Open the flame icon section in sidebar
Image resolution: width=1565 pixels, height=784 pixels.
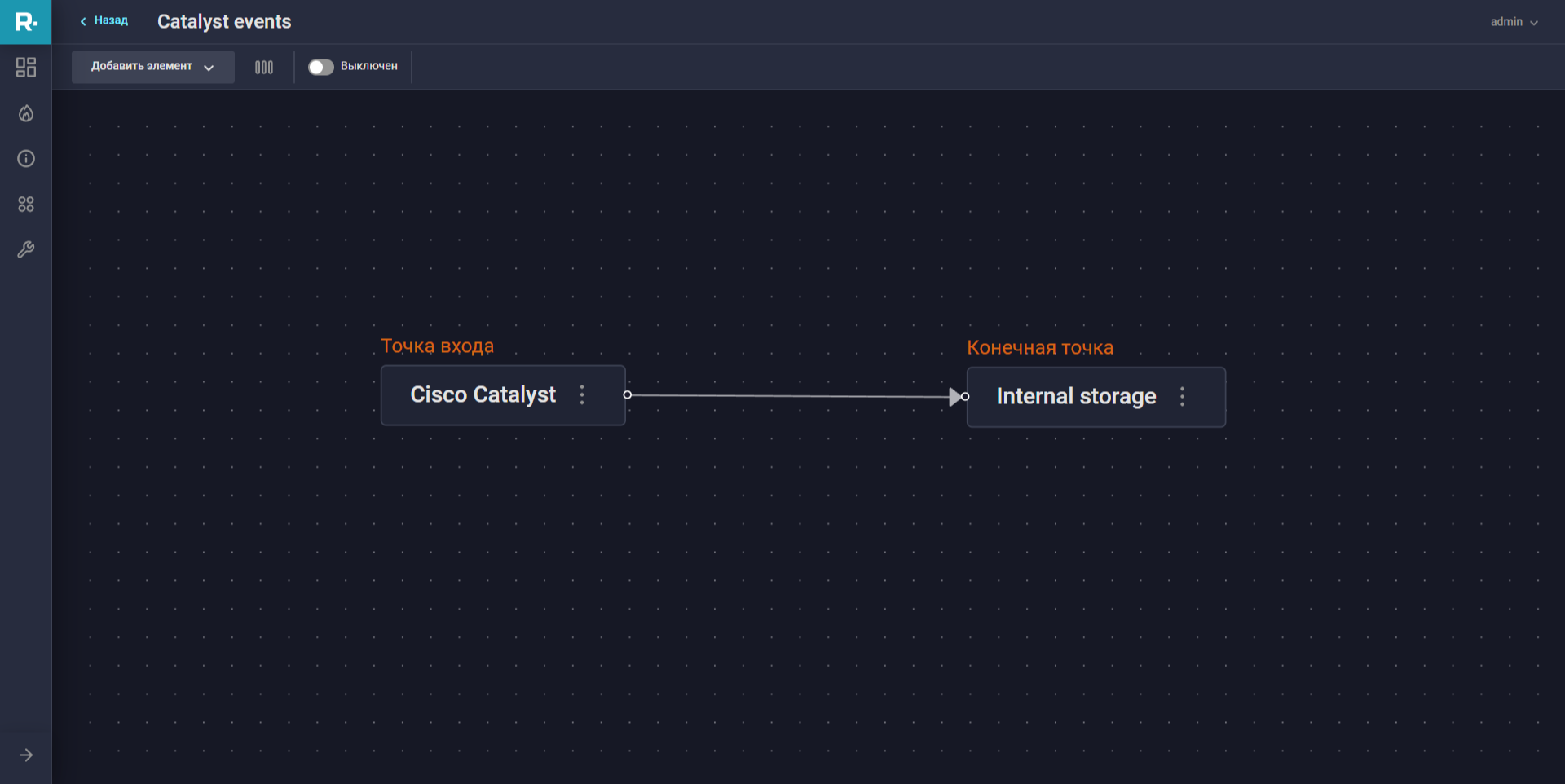[26, 113]
